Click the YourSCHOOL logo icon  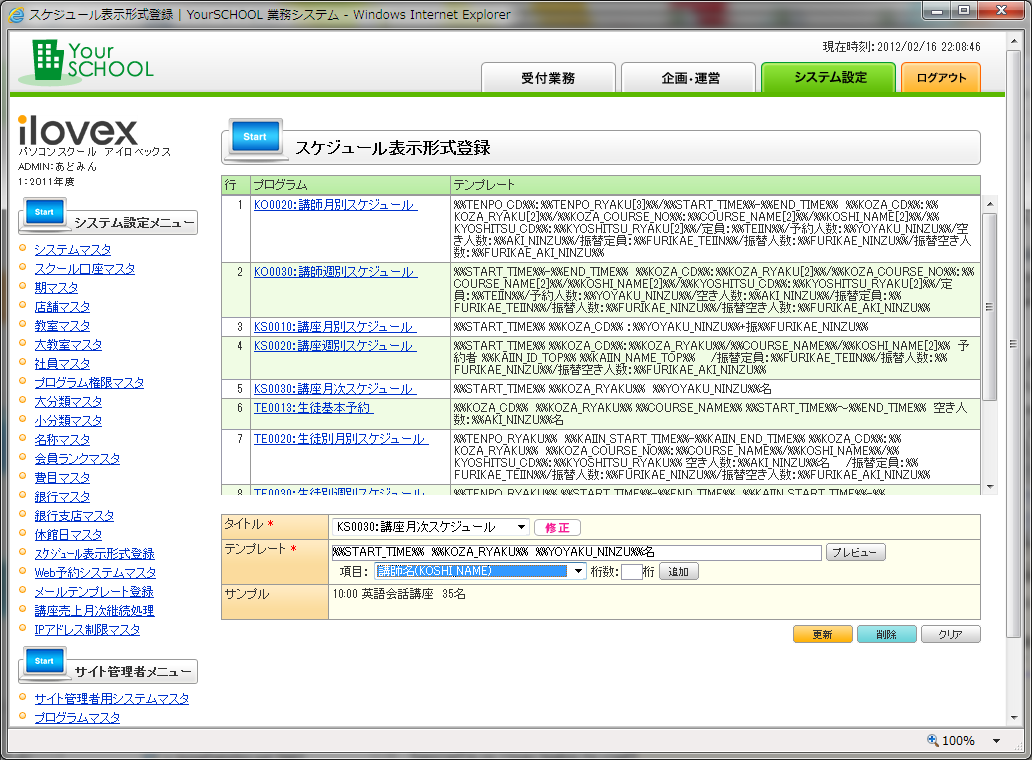(x=46, y=61)
